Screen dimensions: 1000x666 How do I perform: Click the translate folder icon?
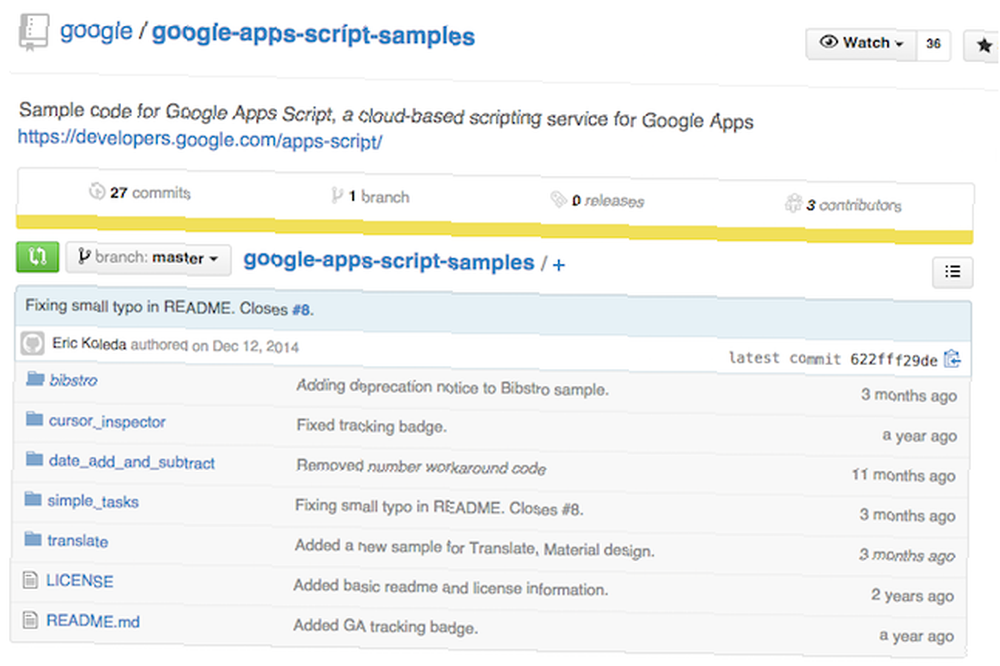click(33, 539)
